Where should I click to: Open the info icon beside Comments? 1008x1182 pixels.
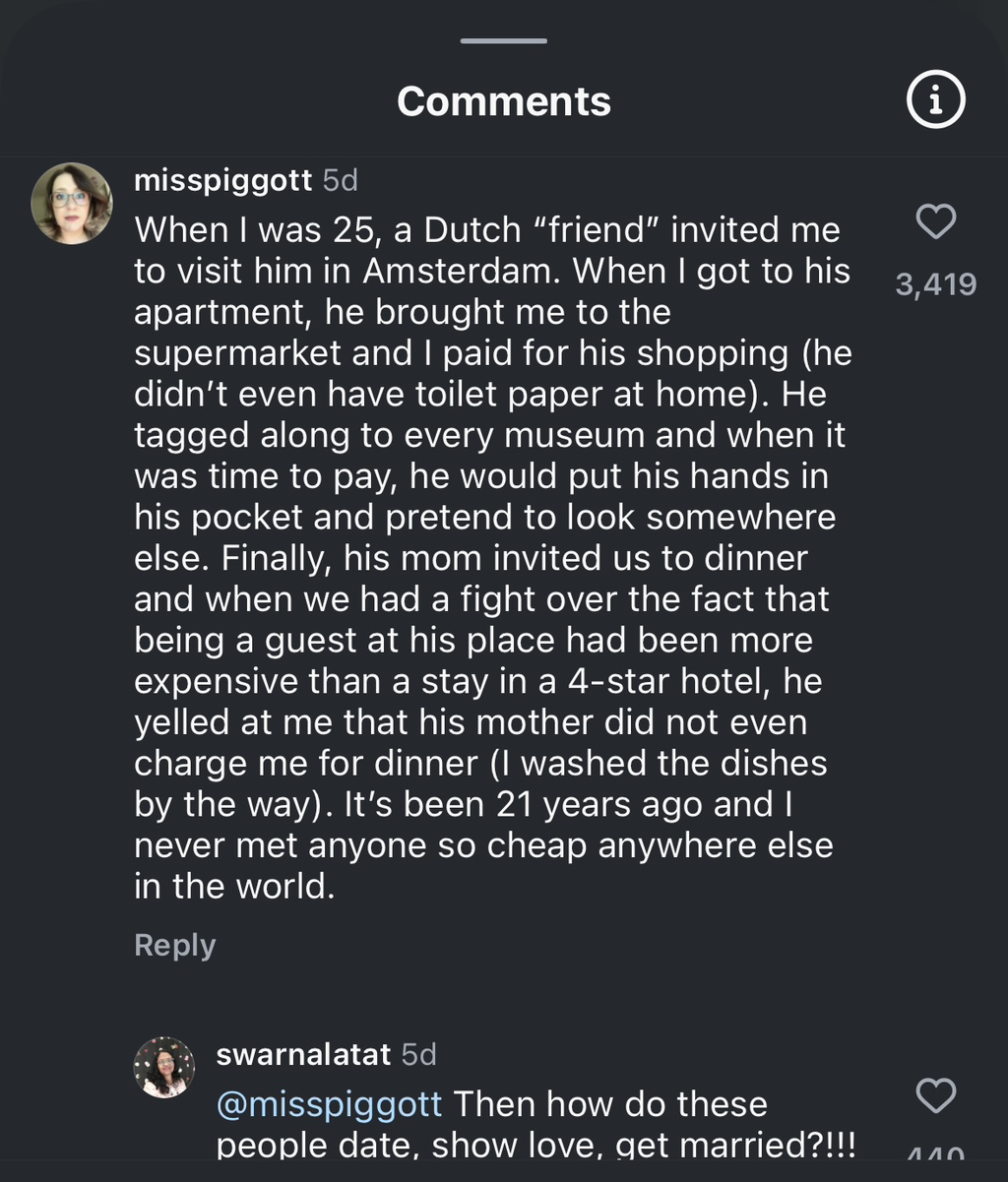935,100
